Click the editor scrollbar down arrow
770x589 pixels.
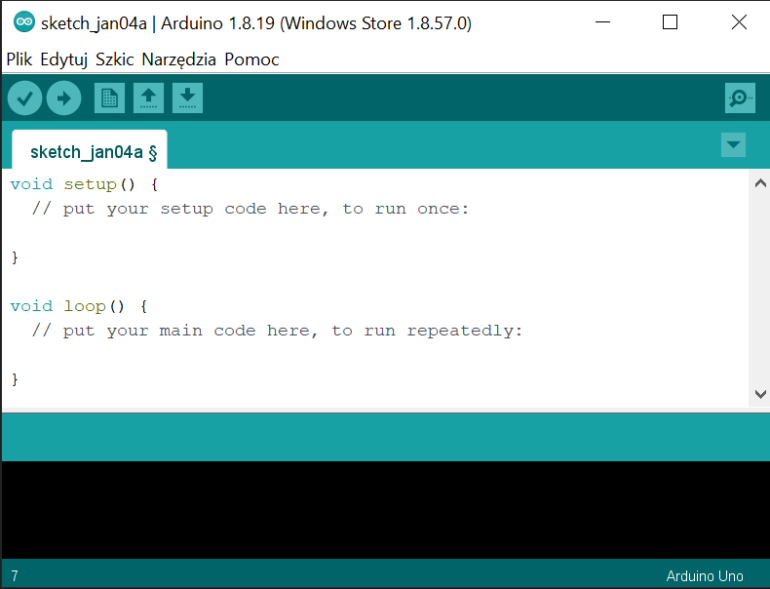[x=760, y=394]
